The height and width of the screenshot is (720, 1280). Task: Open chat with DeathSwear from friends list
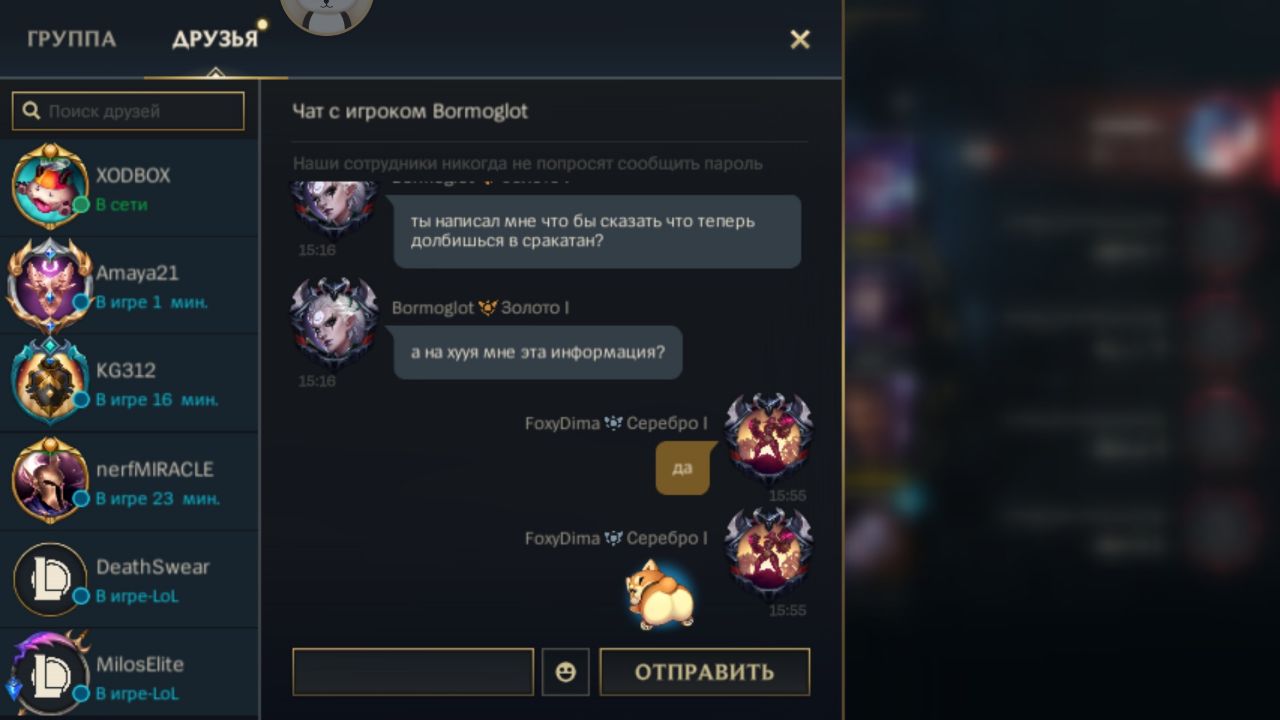(130, 580)
